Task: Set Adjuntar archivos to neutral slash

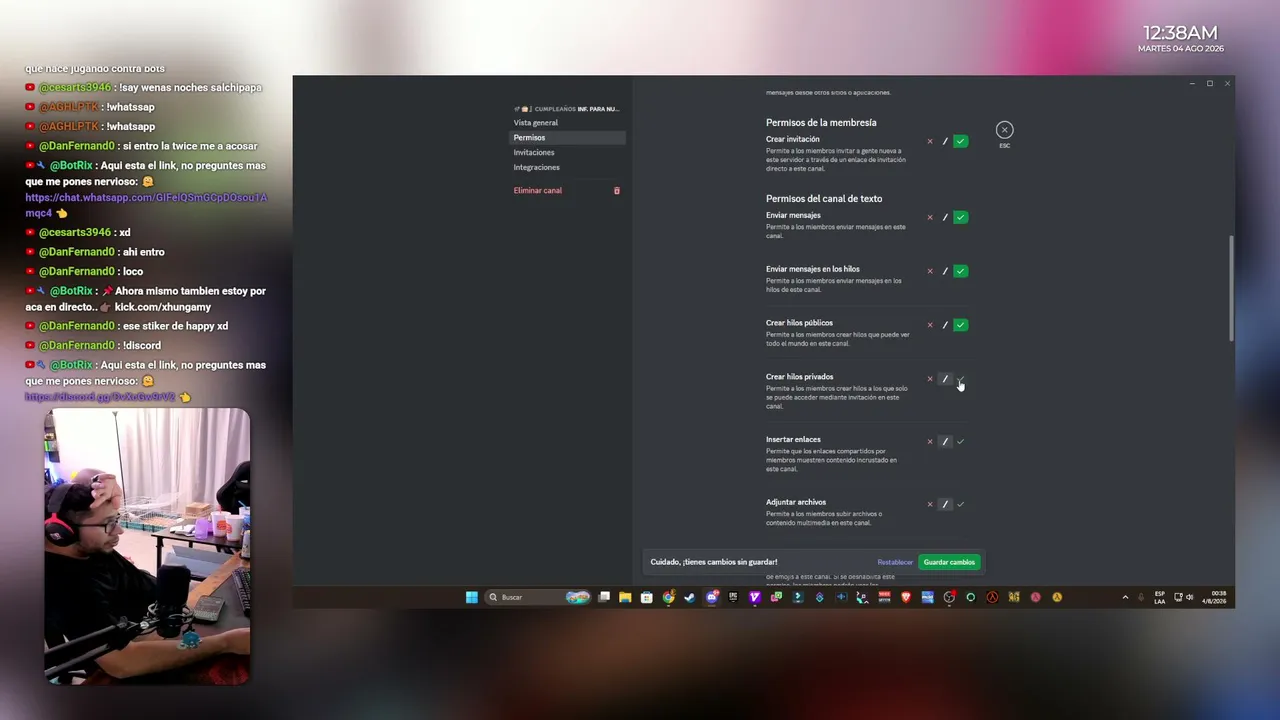Action: pyautogui.click(x=945, y=504)
